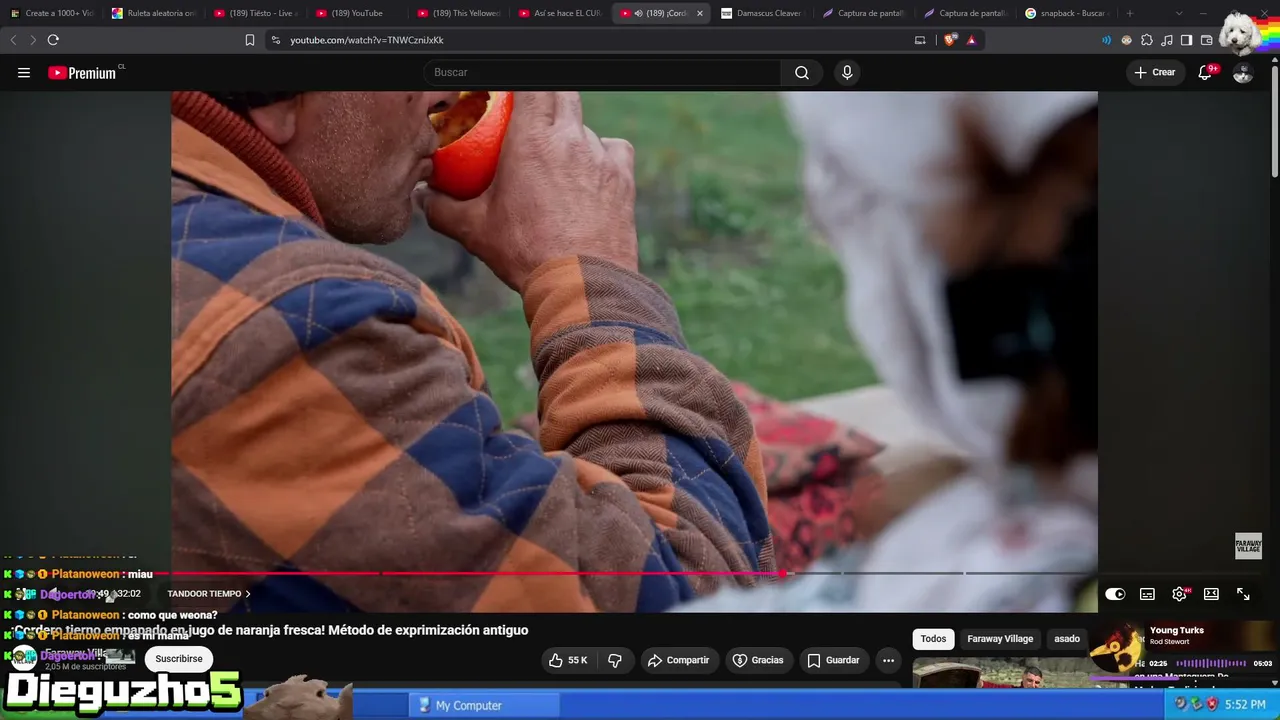This screenshot has width=1280, height=720.
Task: Click the YouTube search magnifier button
Action: [802, 73]
